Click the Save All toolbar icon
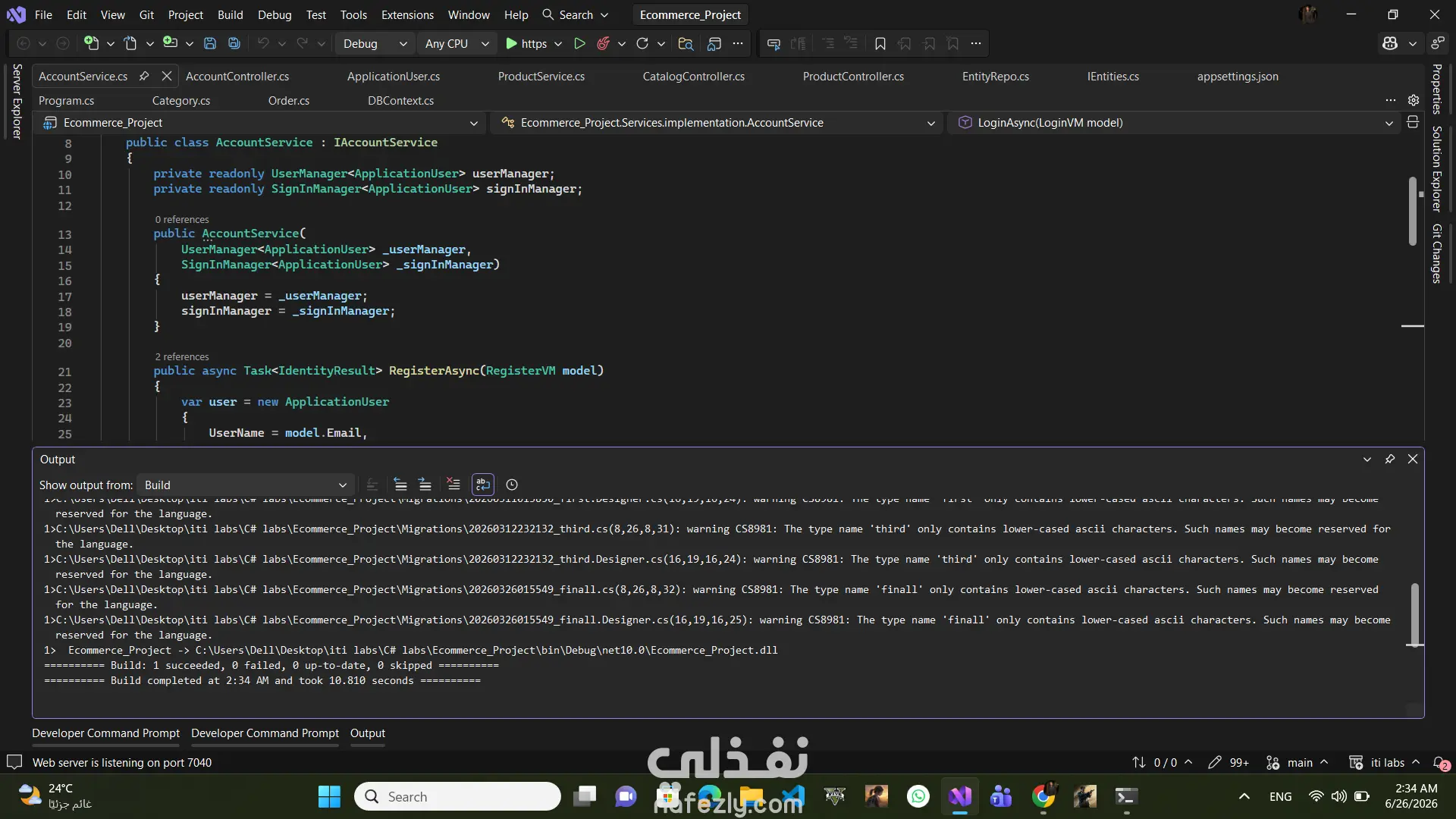Image resolution: width=1456 pixels, height=819 pixels. click(x=234, y=43)
